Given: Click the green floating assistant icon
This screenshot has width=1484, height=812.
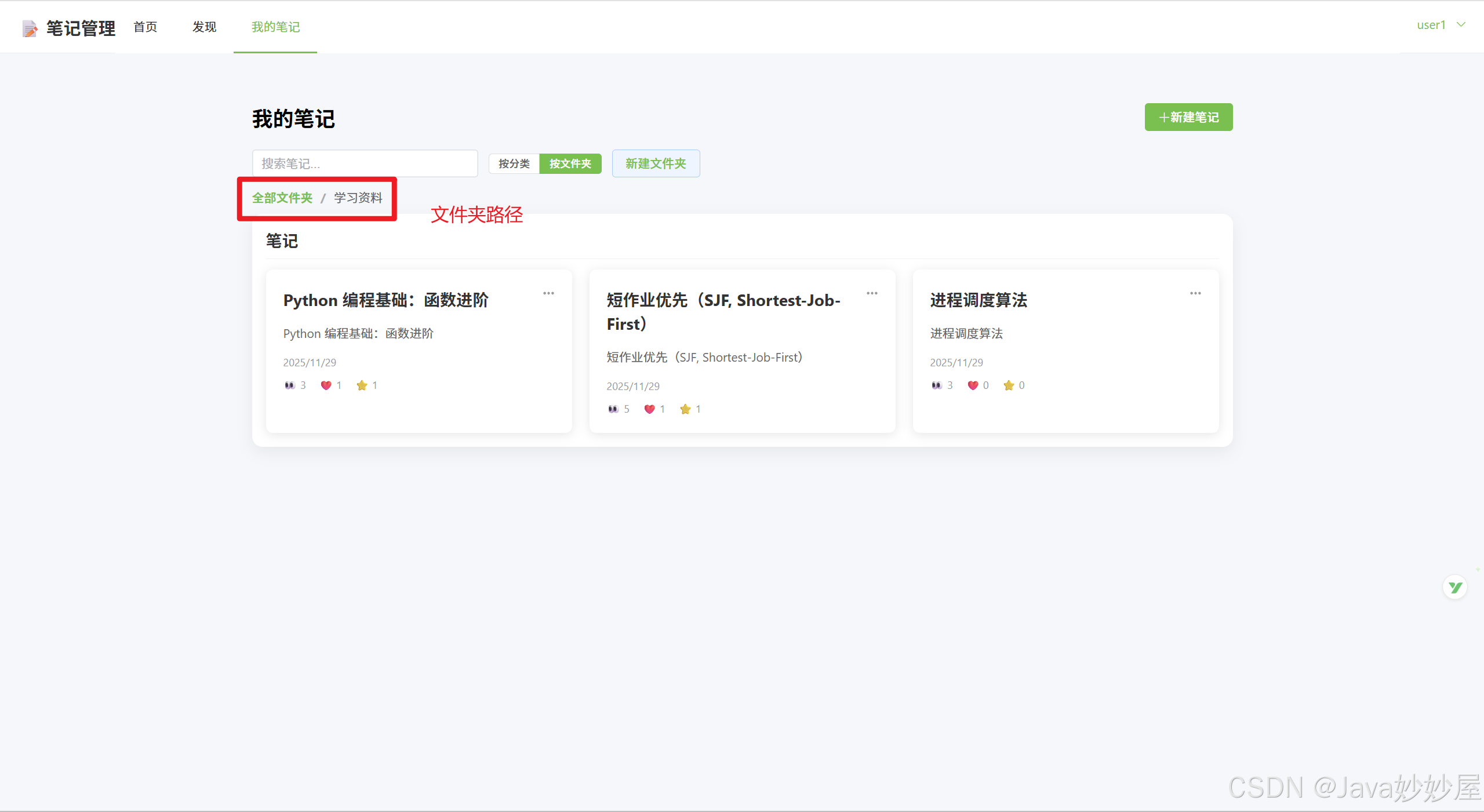Looking at the screenshot, I should tap(1454, 588).
